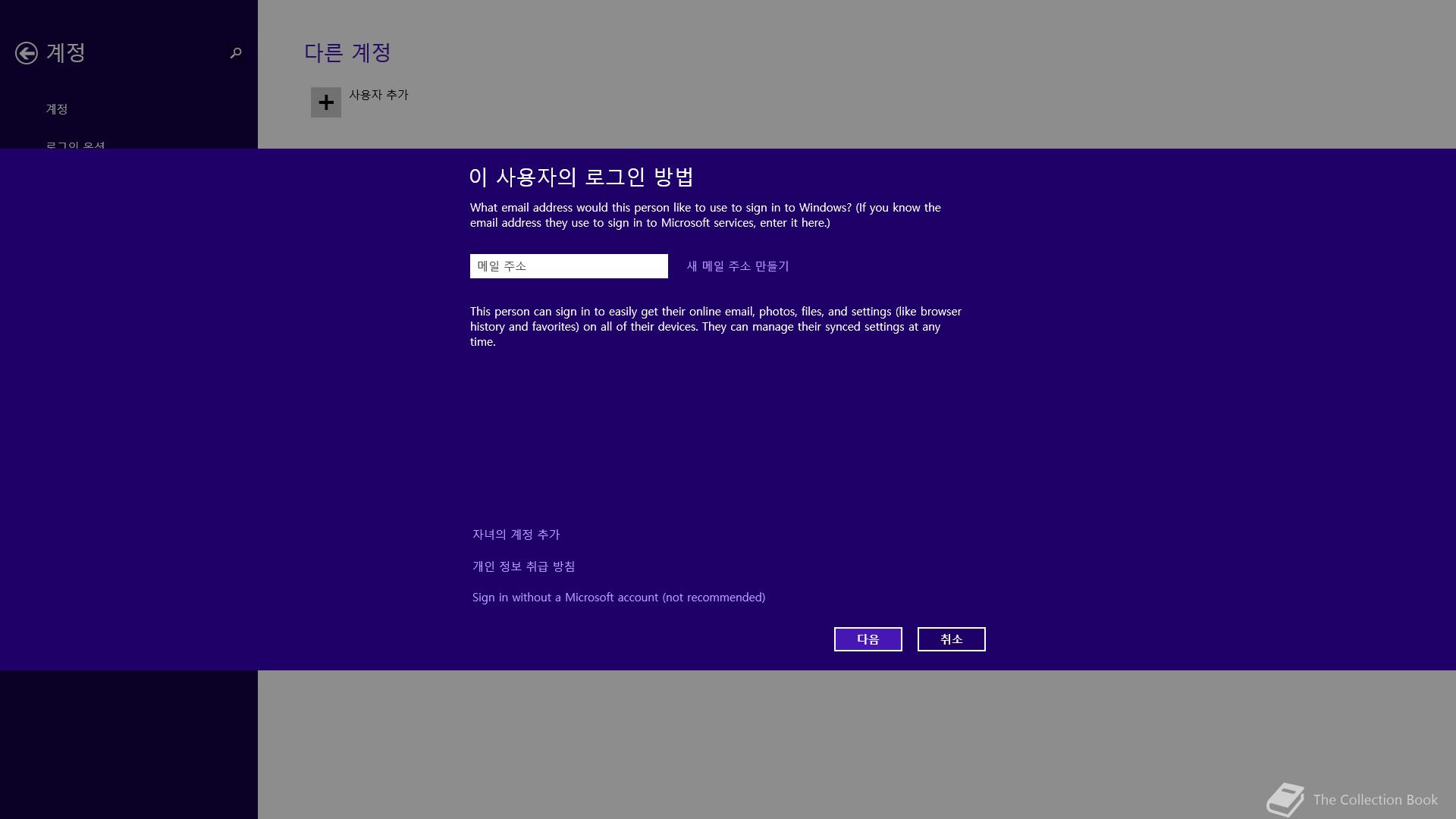Click the 계정 title at top left
This screenshot has width=1456, height=819.
[66, 52]
